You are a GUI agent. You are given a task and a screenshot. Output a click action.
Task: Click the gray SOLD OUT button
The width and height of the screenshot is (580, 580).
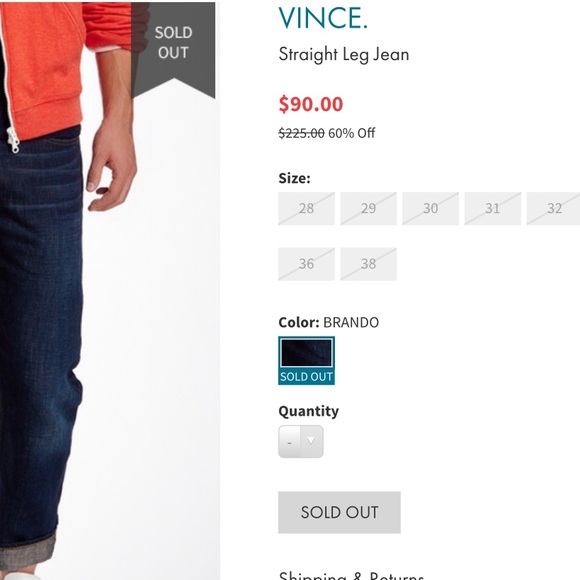click(339, 512)
